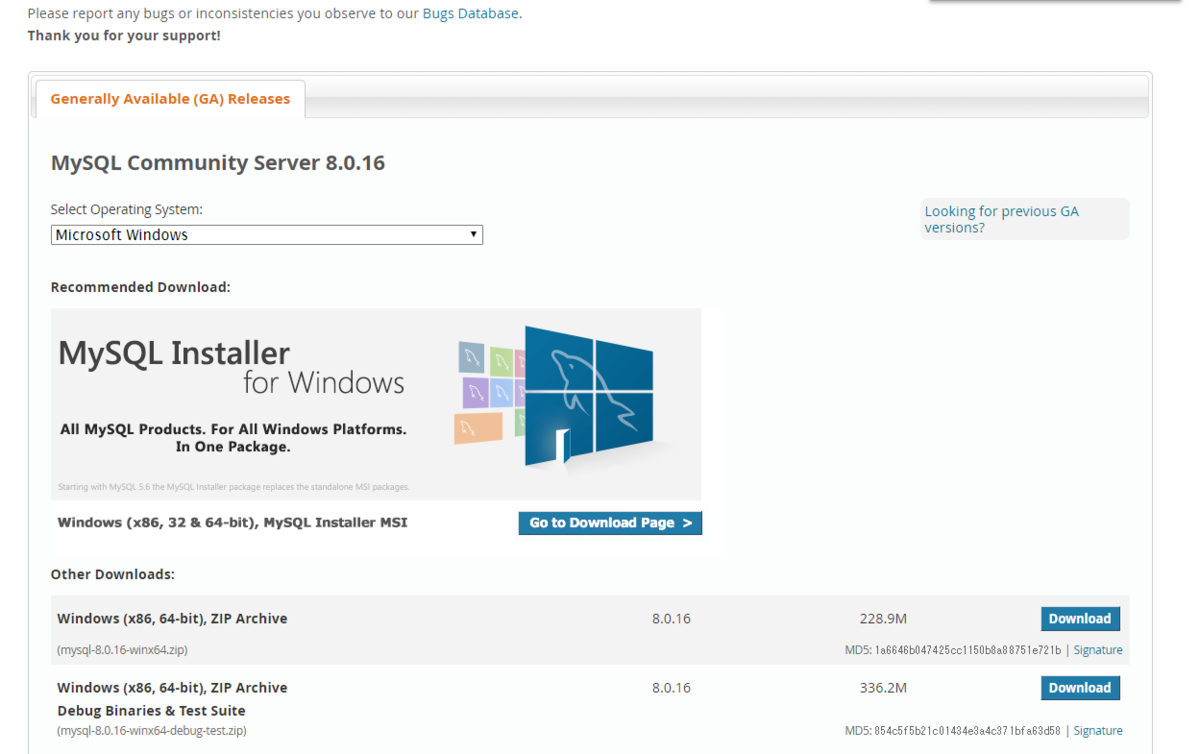
Task: Open the Bugs Database link
Action: 470,13
